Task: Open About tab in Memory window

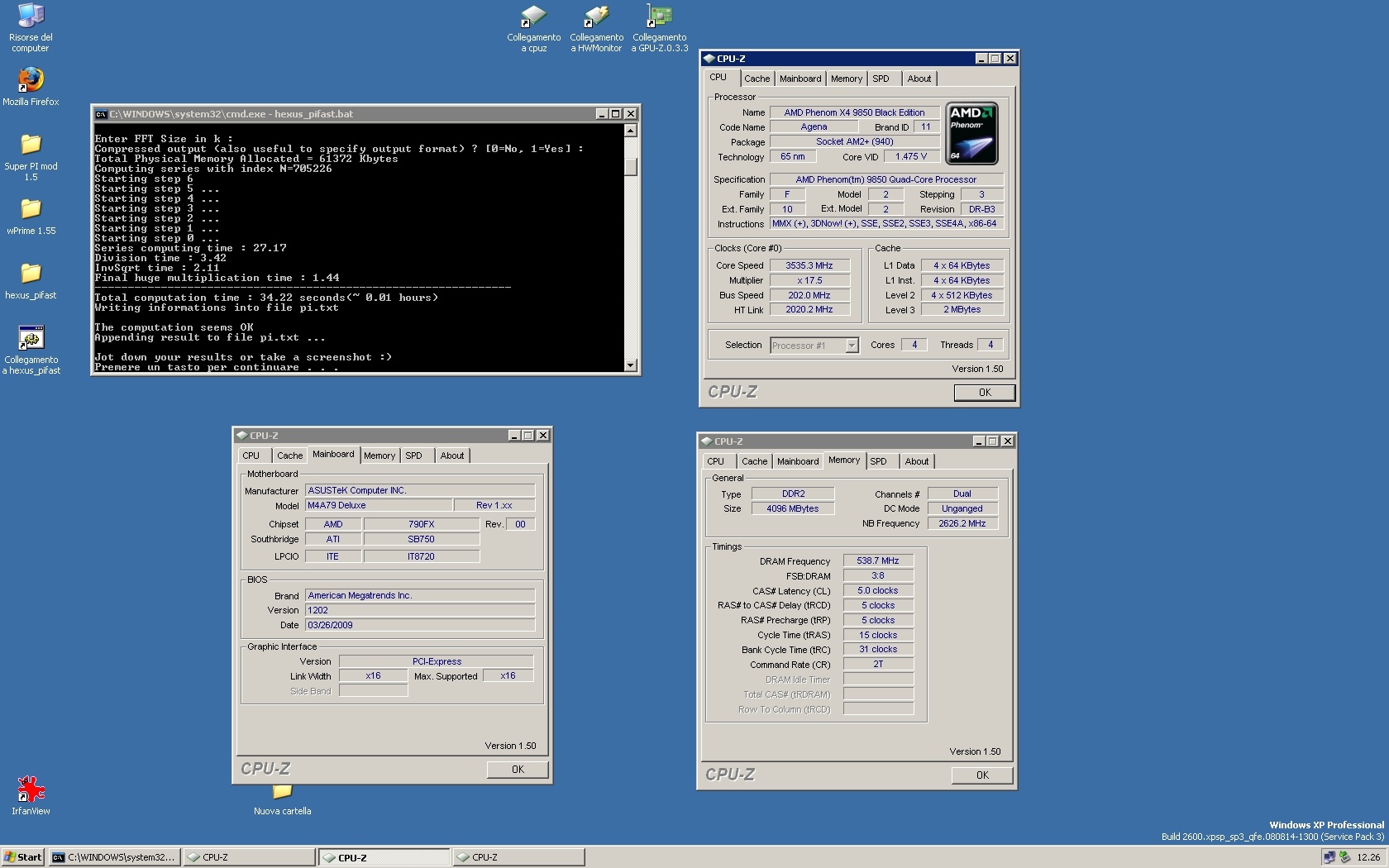Action: [x=916, y=461]
